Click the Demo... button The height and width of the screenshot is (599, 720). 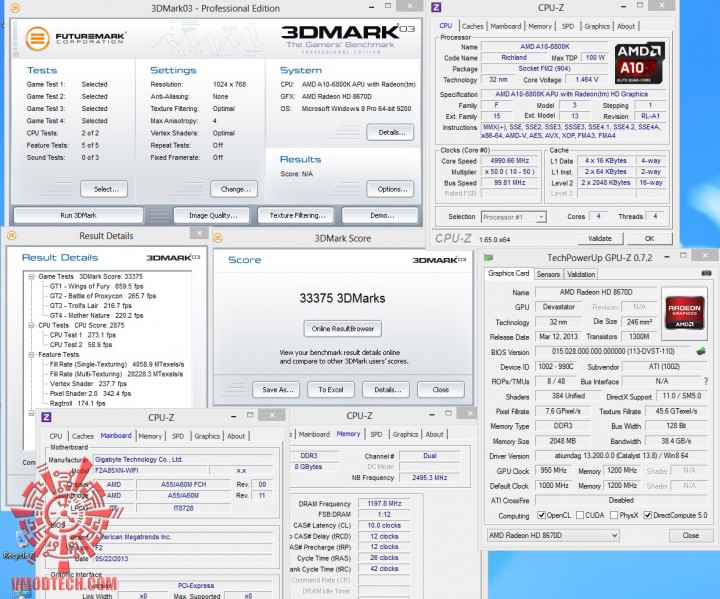point(380,215)
